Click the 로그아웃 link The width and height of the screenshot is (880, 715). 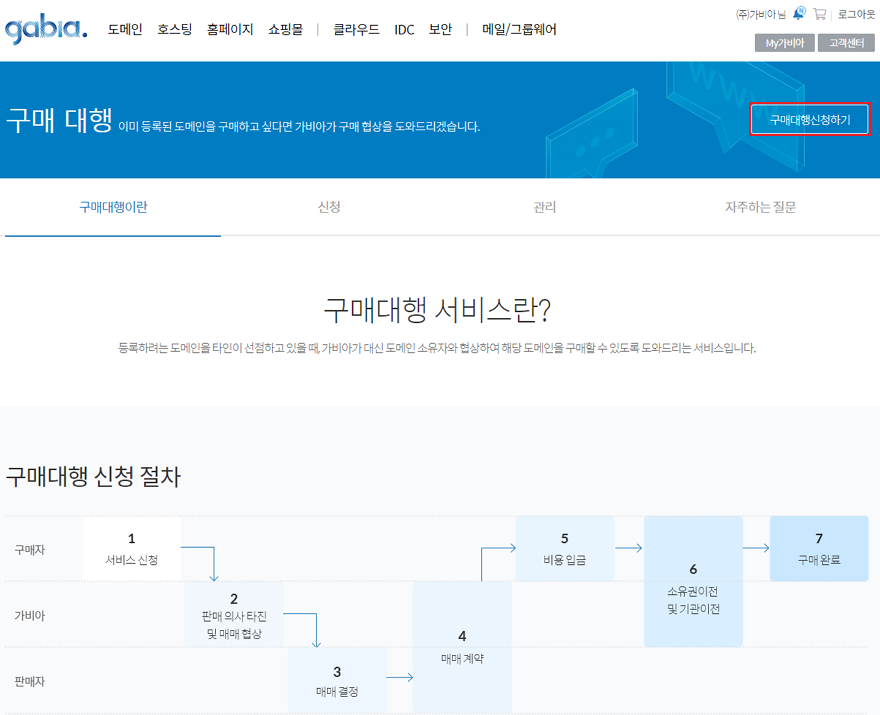click(856, 14)
